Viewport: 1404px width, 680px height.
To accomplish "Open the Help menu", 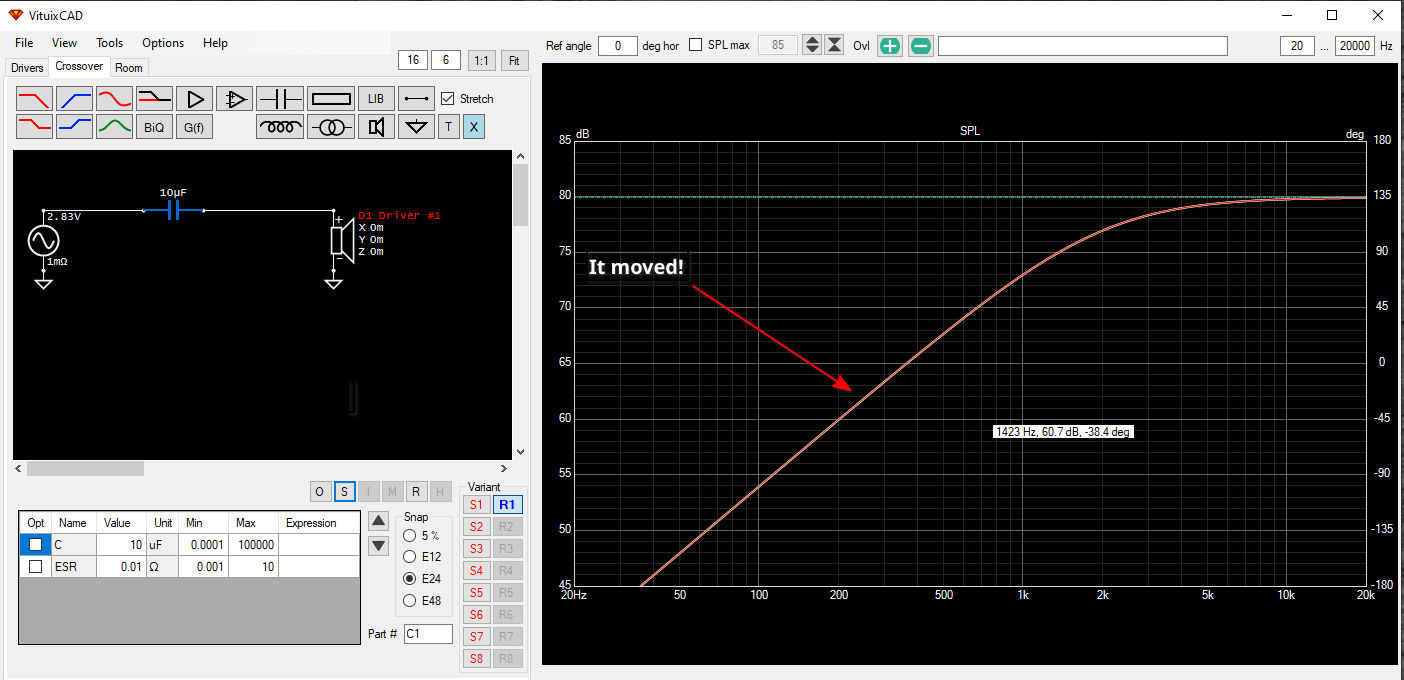I will point(215,43).
